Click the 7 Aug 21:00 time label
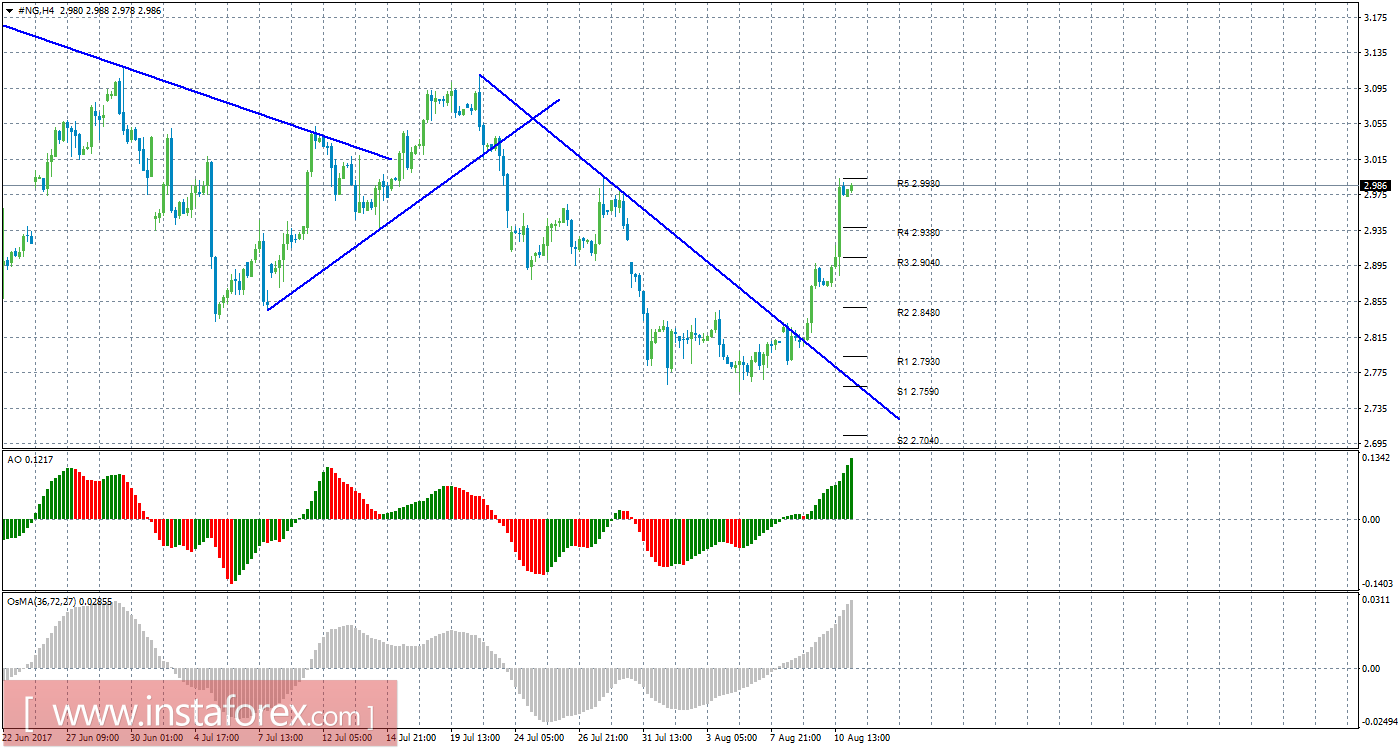This screenshot has height=749, width=1398. pos(795,738)
